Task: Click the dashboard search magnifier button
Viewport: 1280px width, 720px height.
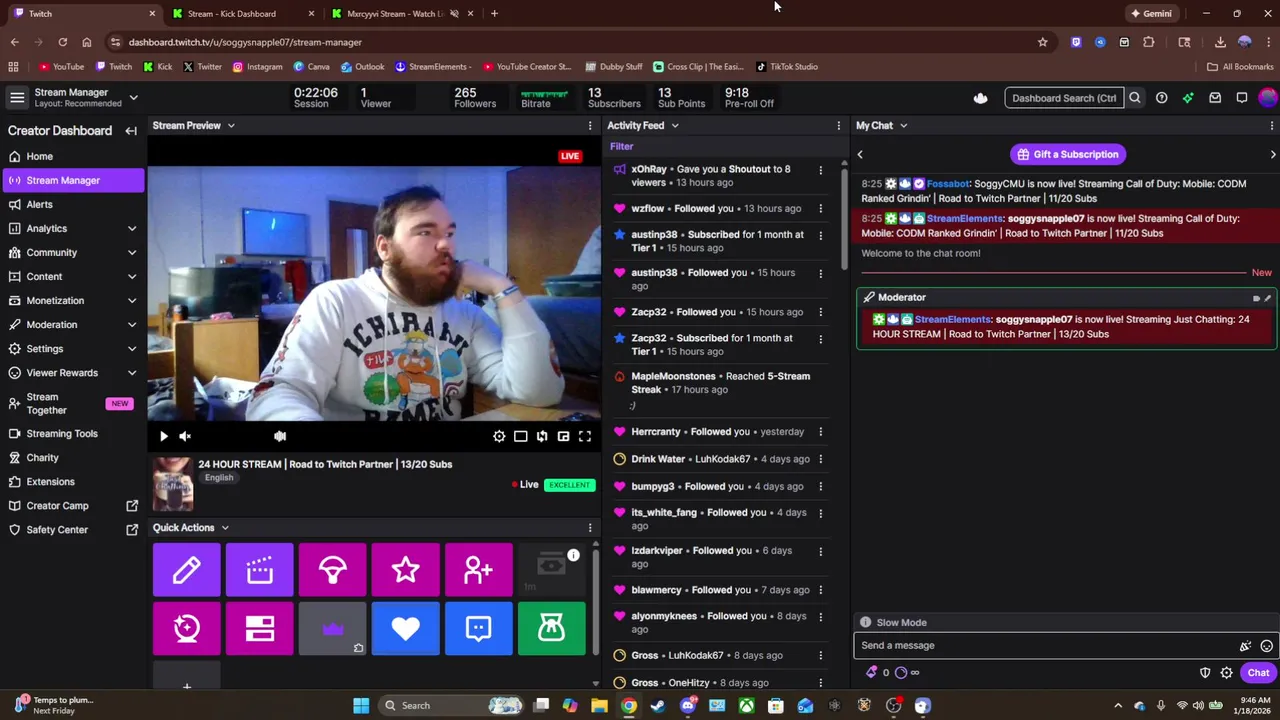Action: pos(1135,98)
